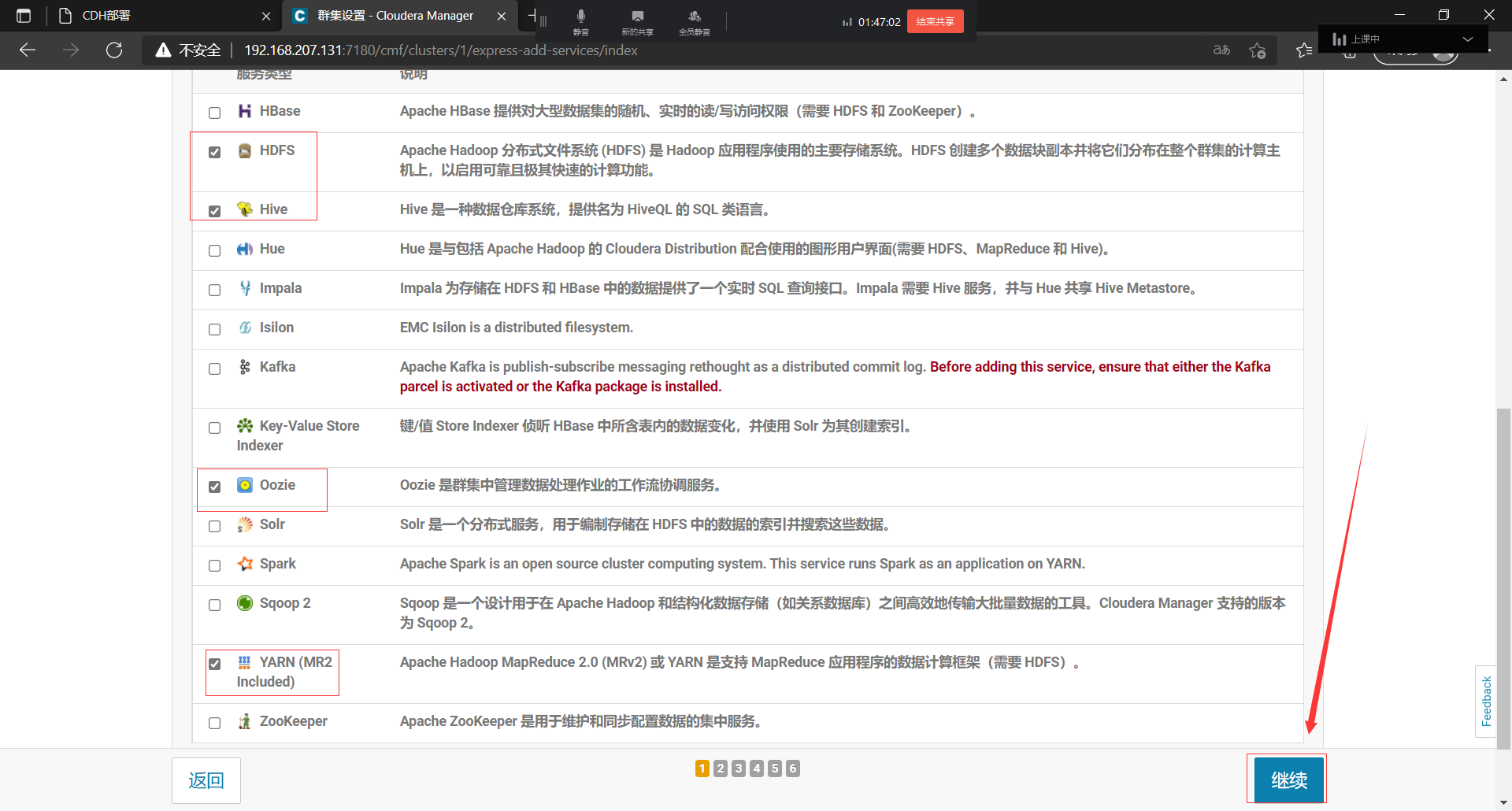This screenshot has height=811, width=1512.
Task: Uncheck the Hive service checkbox
Action: click(x=214, y=211)
